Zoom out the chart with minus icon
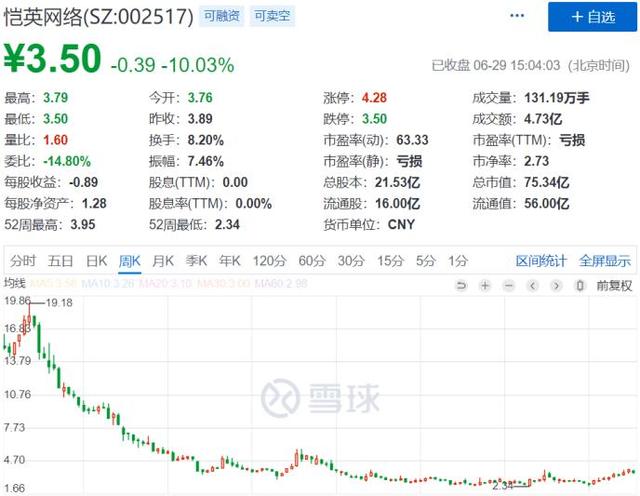 (509, 285)
